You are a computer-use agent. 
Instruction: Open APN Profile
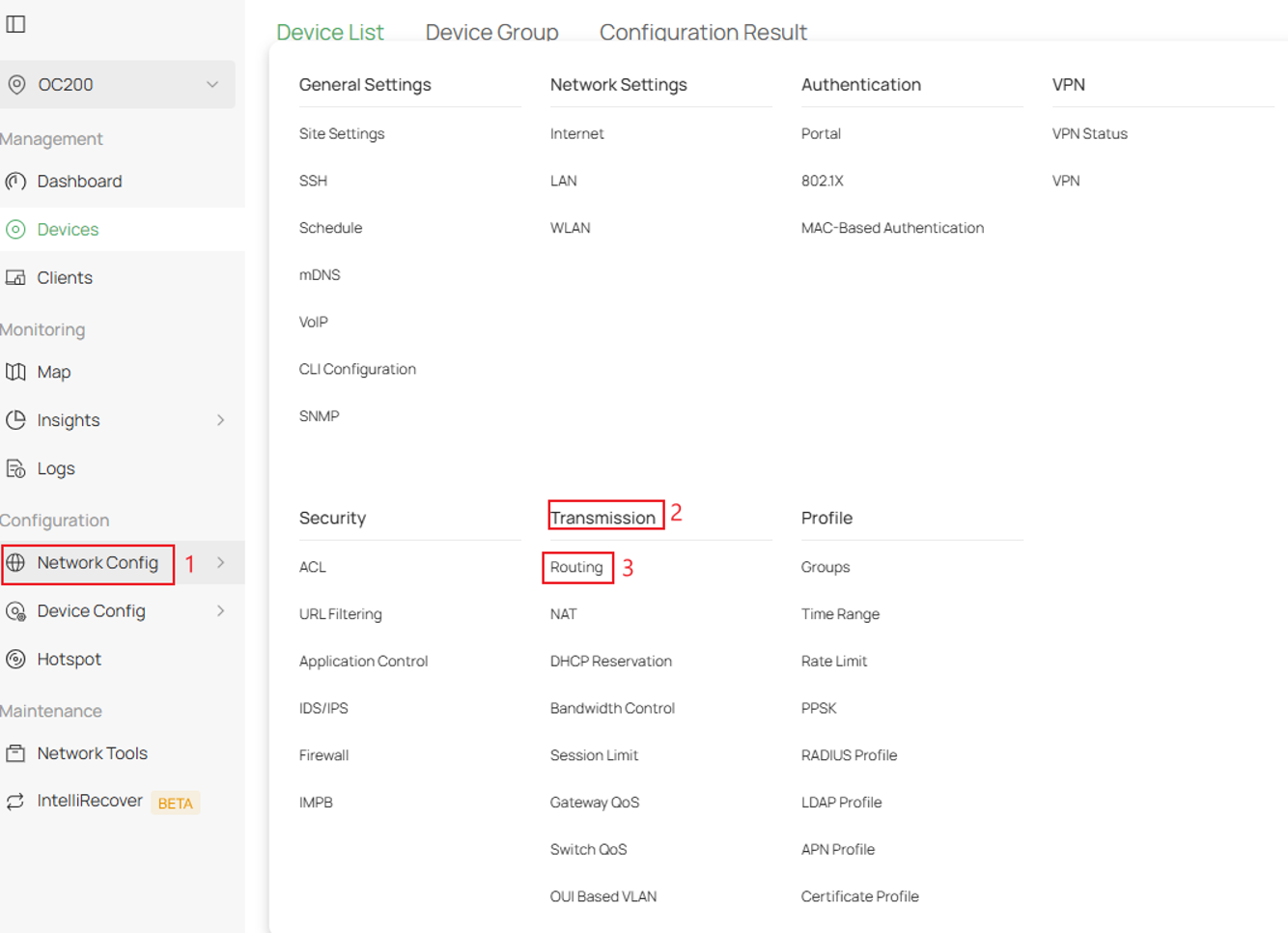pyautogui.click(x=838, y=850)
